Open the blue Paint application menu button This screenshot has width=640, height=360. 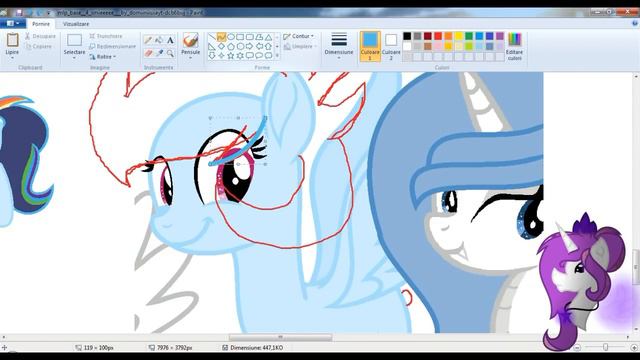point(13,24)
